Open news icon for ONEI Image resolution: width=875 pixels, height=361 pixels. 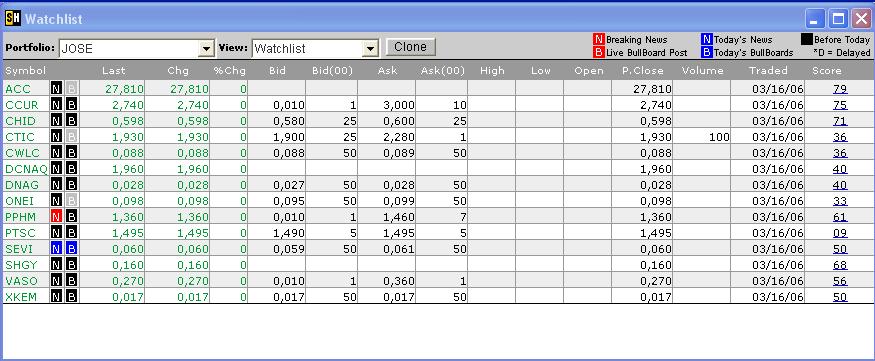coord(56,201)
